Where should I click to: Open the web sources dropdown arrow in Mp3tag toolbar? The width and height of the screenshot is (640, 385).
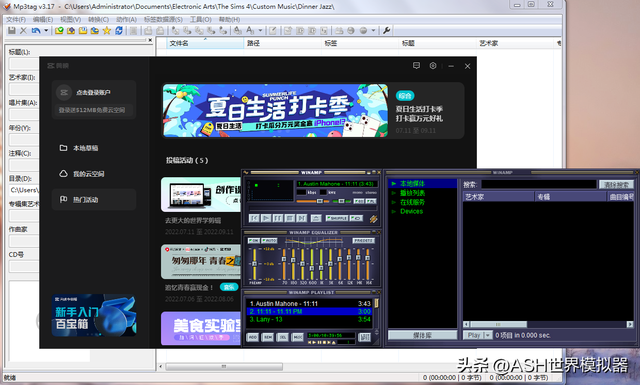click(373, 31)
